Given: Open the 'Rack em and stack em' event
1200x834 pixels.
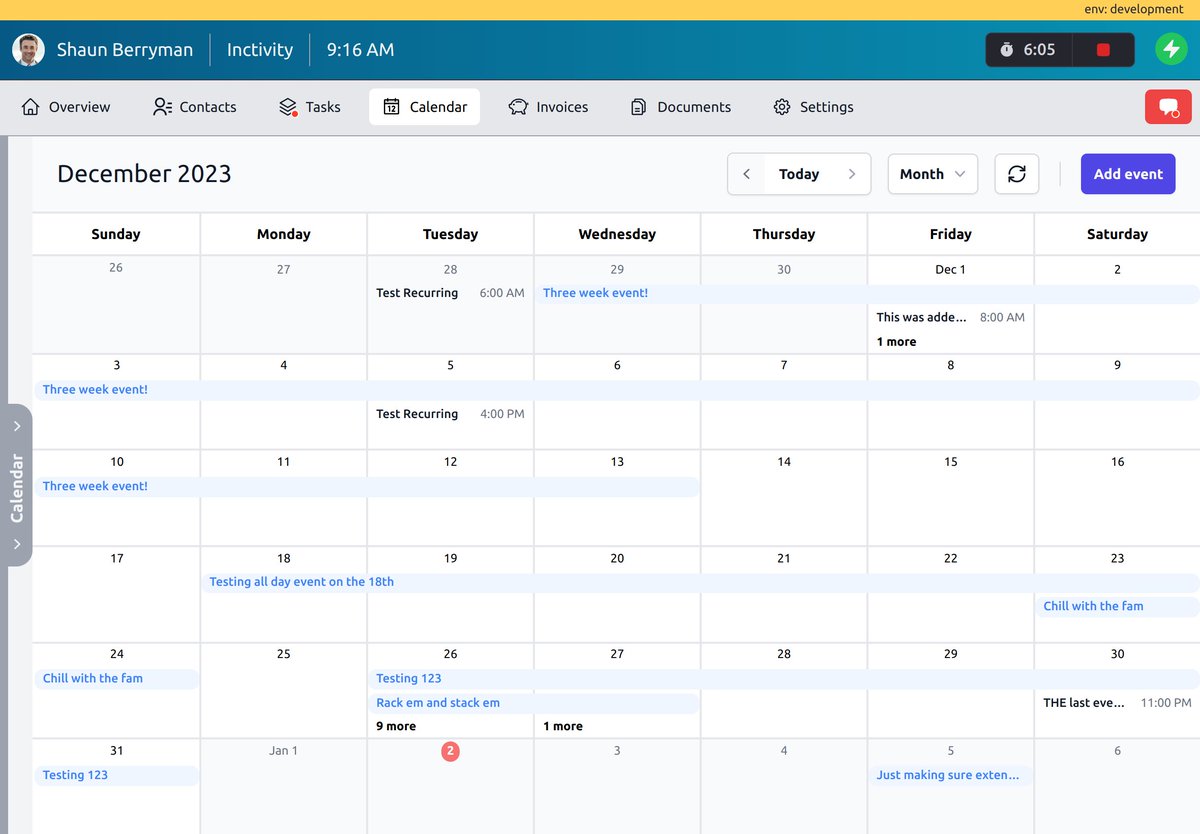Looking at the screenshot, I should coord(534,703).
